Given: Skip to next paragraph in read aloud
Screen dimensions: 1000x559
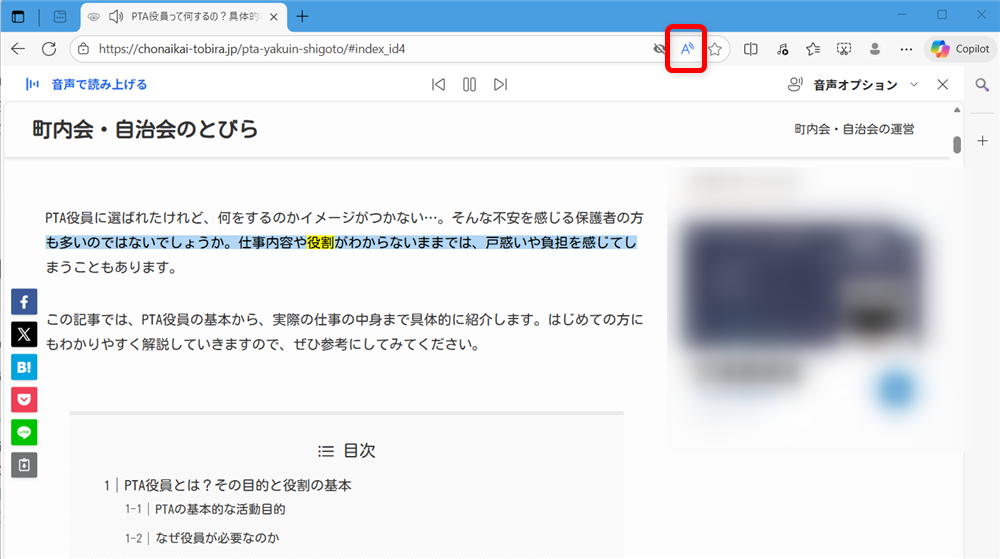Looking at the screenshot, I should (x=501, y=84).
